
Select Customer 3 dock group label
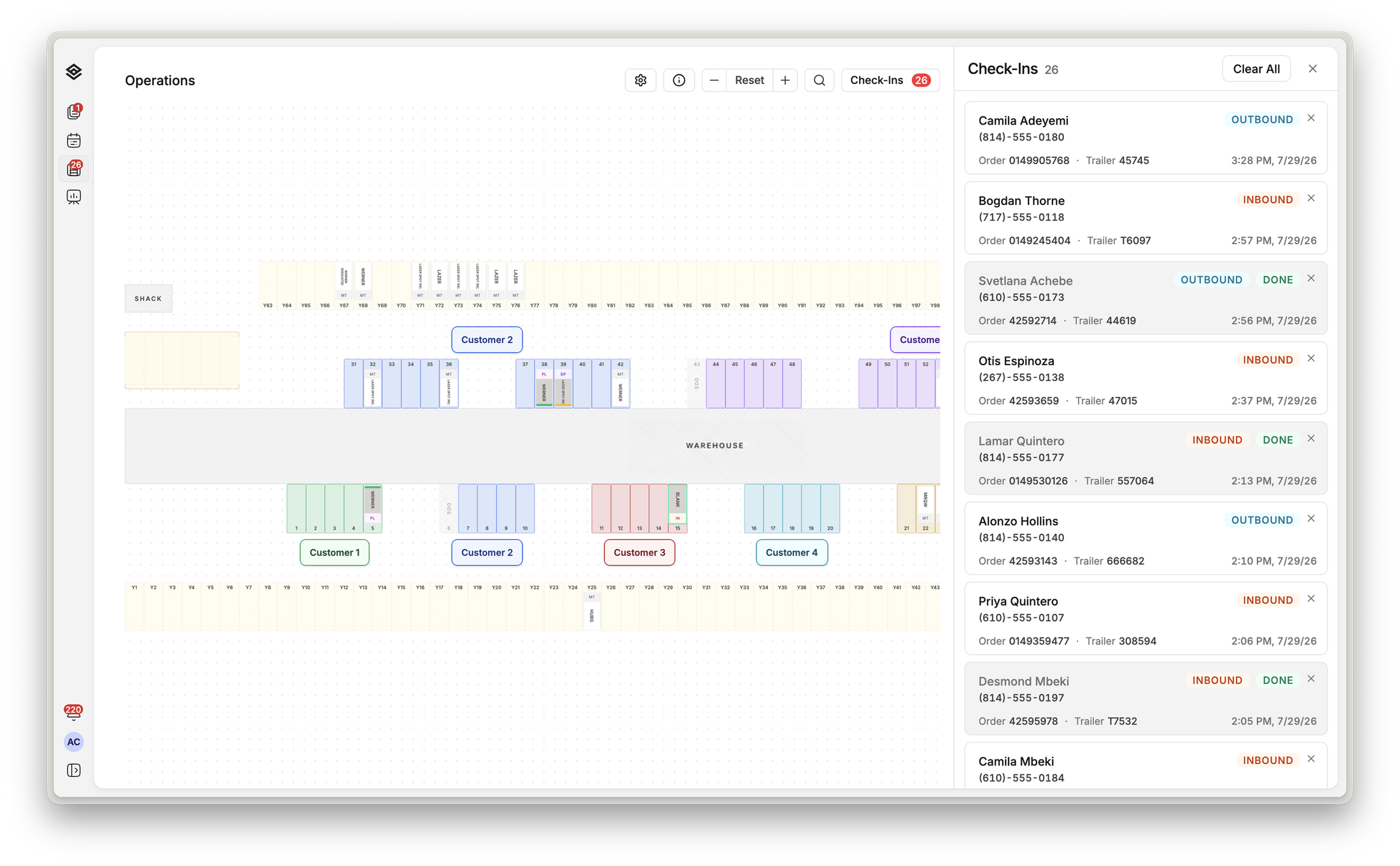pos(640,552)
